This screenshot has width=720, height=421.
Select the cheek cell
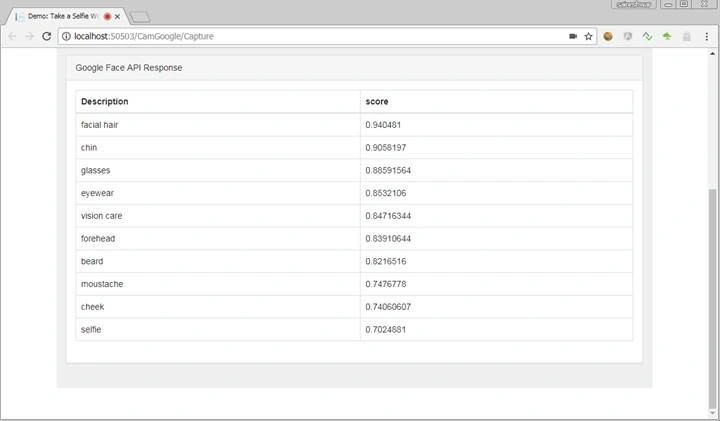[x=218, y=307]
